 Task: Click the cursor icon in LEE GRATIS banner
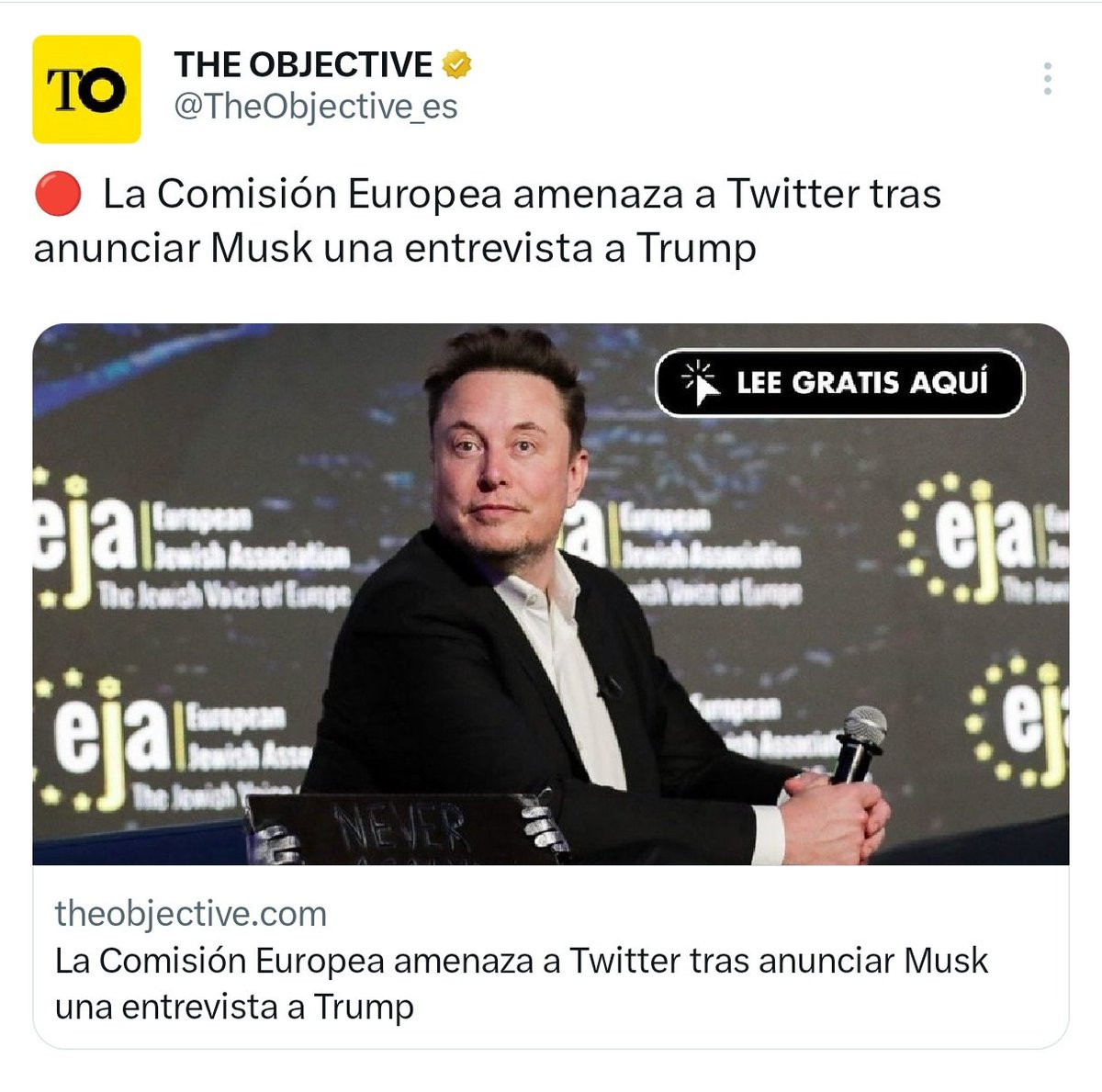701,381
